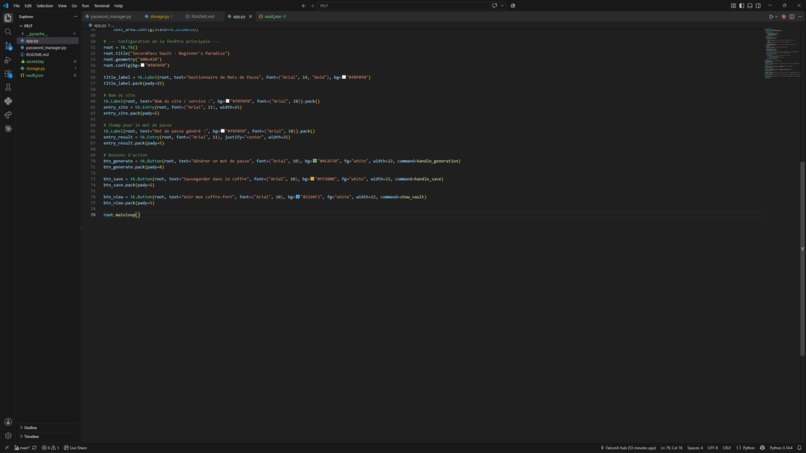Image resolution: width=806 pixels, height=453 pixels.
Task: Open the Selection menu
Action: pos(45,6)
